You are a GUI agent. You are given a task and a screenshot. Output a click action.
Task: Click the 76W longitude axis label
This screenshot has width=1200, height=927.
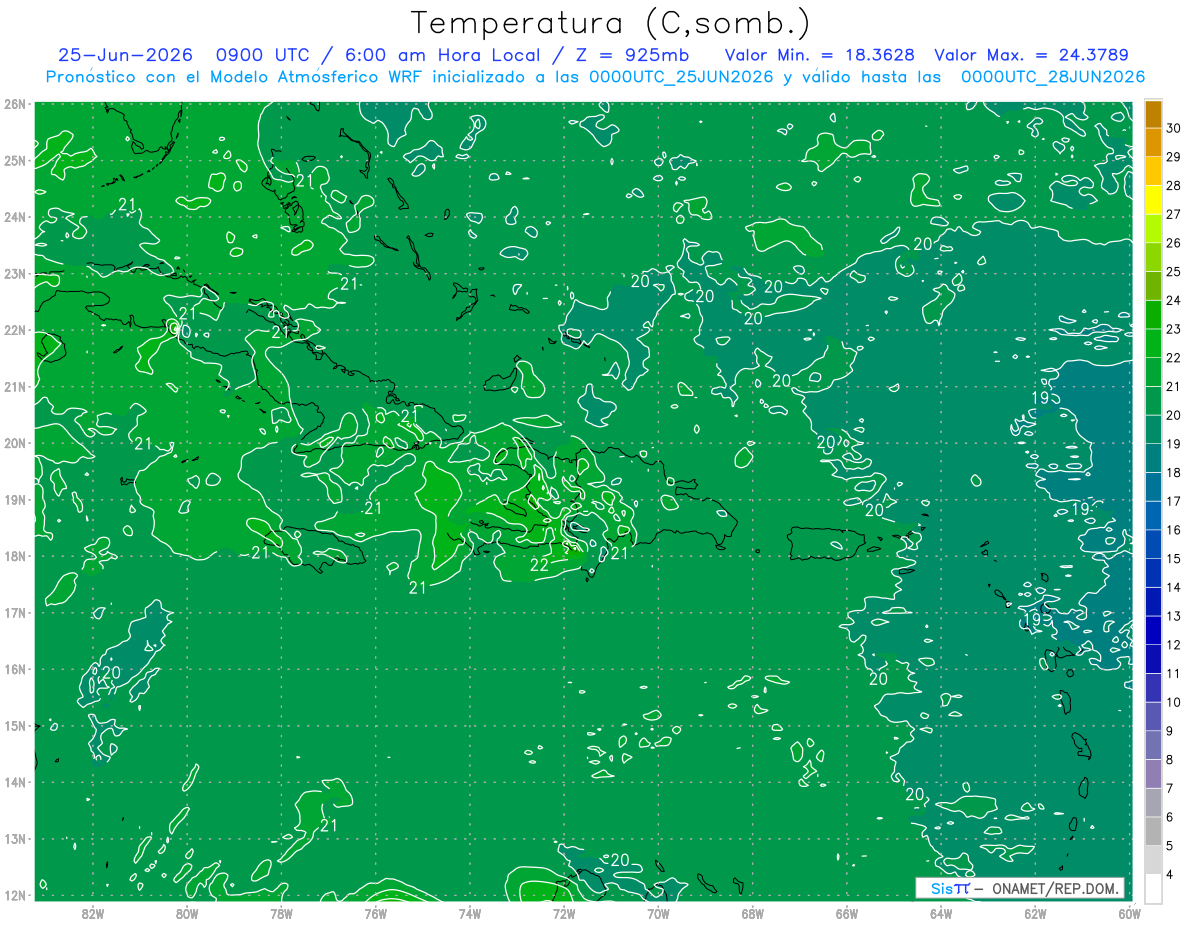click(375, 913)
